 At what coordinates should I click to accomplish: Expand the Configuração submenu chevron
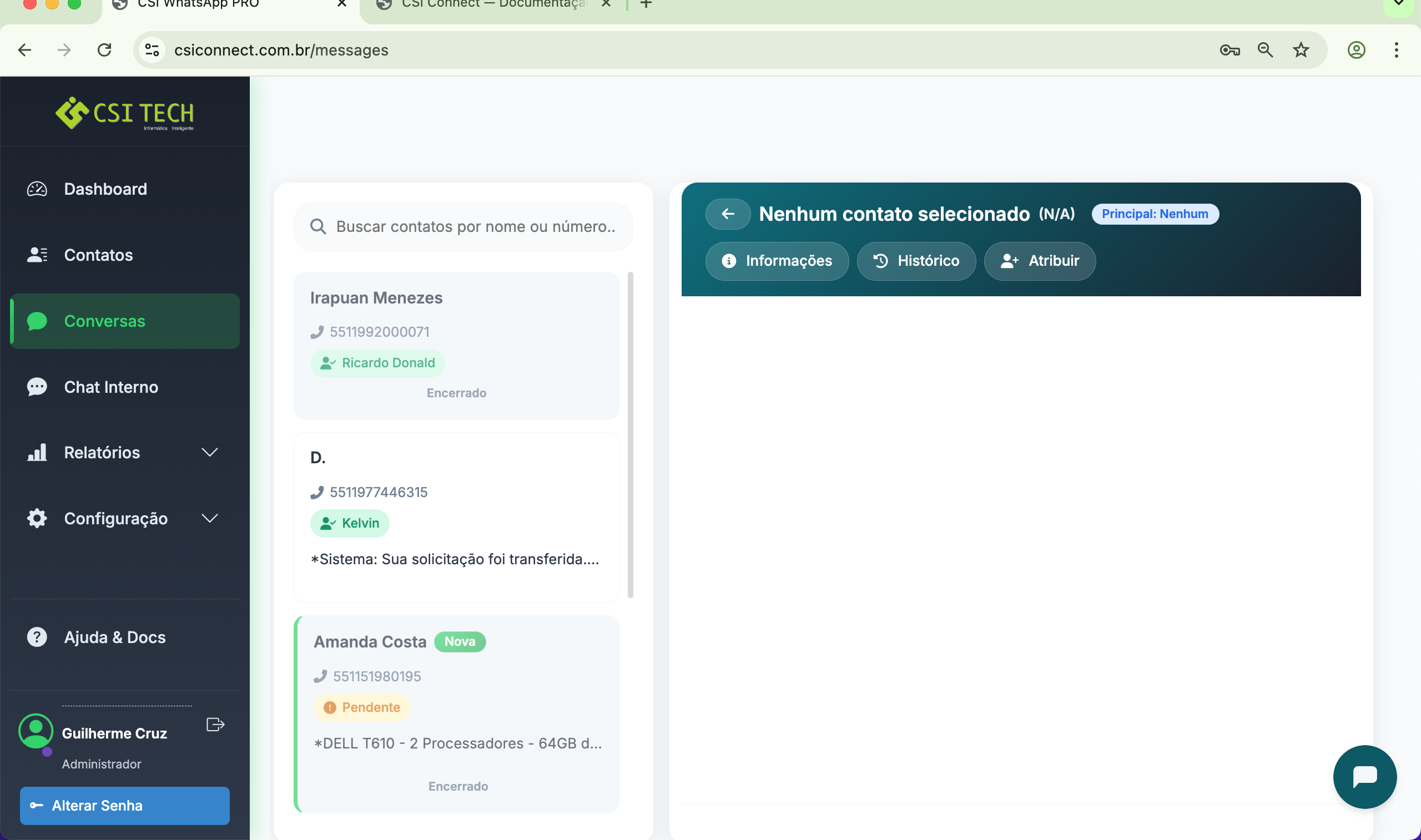pos(209,518)
